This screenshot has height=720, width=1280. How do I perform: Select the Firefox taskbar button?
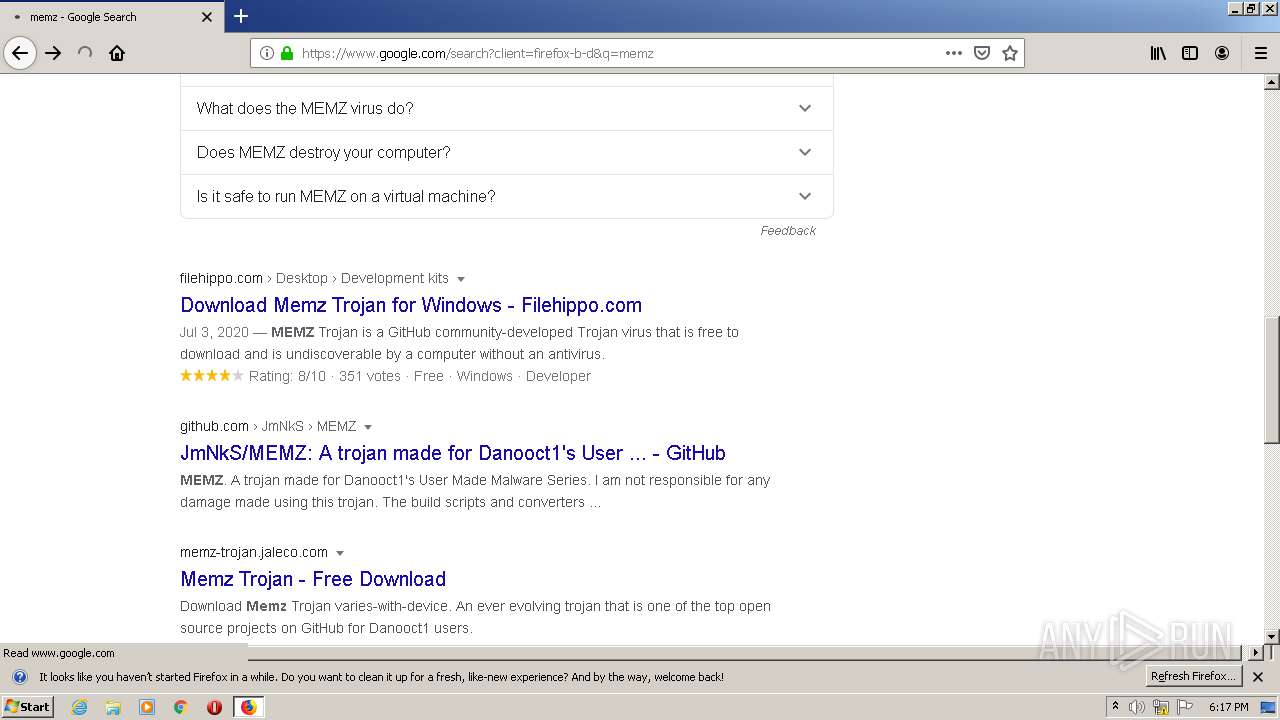click(x=248, y=707)
